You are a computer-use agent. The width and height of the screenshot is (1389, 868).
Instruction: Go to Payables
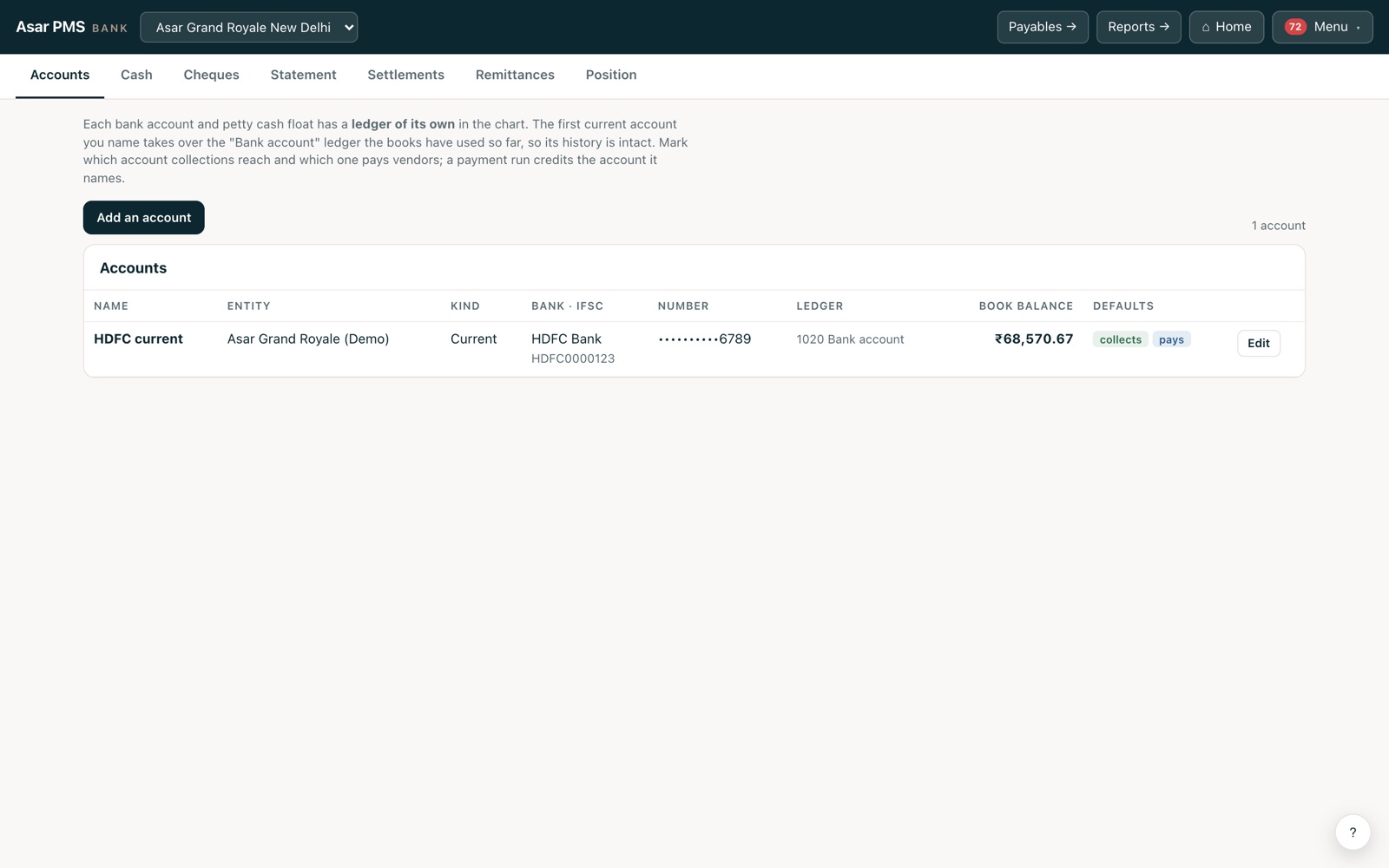[x=1042, y=27]
